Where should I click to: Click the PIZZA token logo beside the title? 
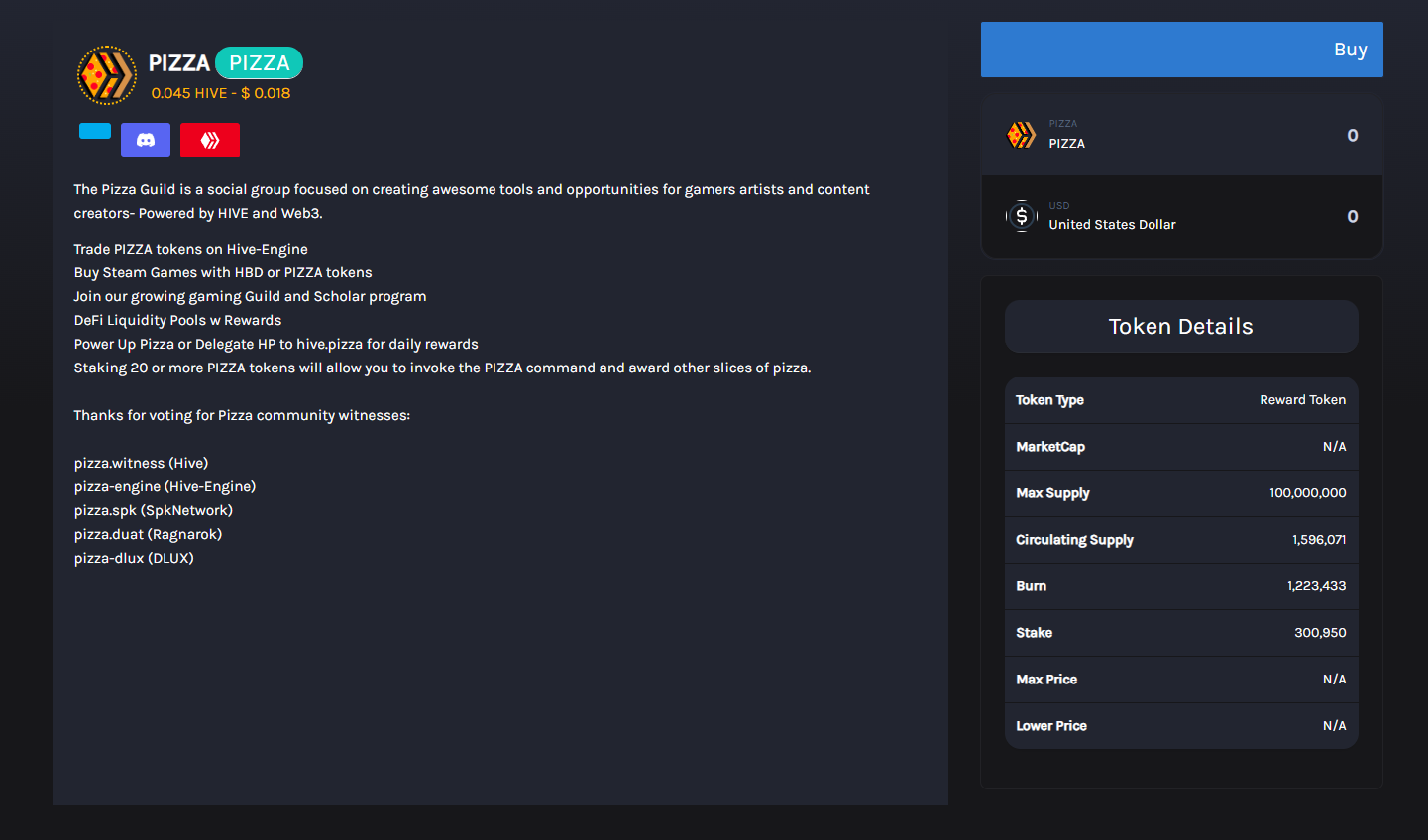[x=107, y=75]
